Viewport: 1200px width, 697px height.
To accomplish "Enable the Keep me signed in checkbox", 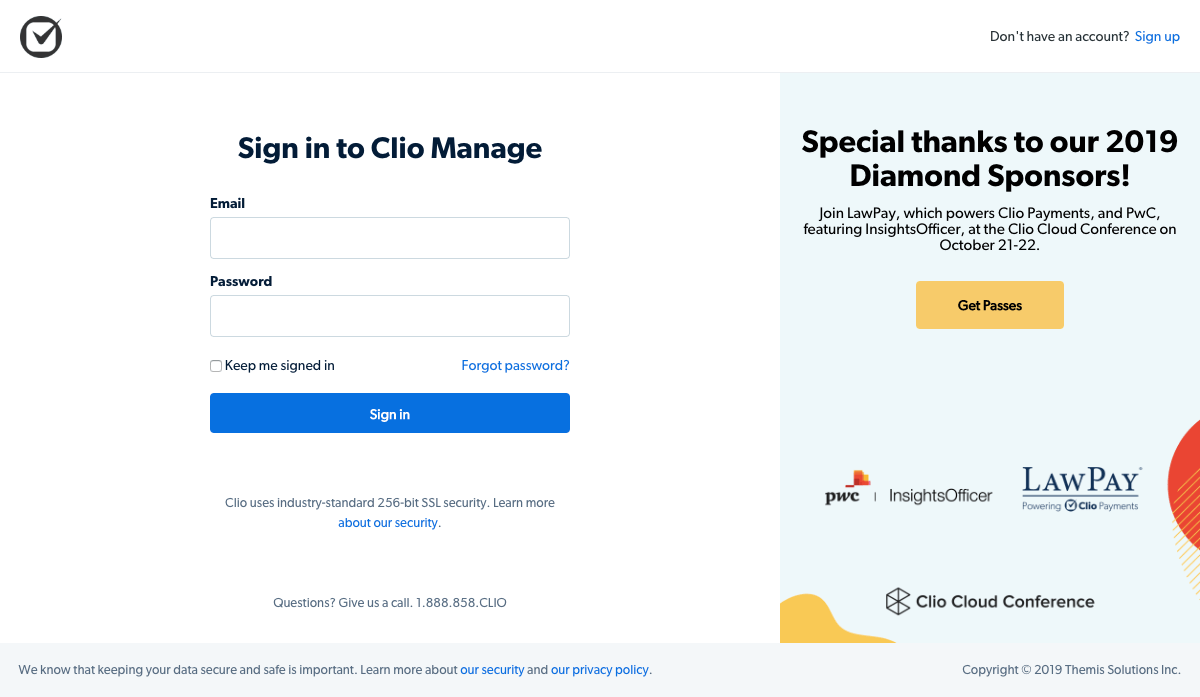I will (215, 365).
